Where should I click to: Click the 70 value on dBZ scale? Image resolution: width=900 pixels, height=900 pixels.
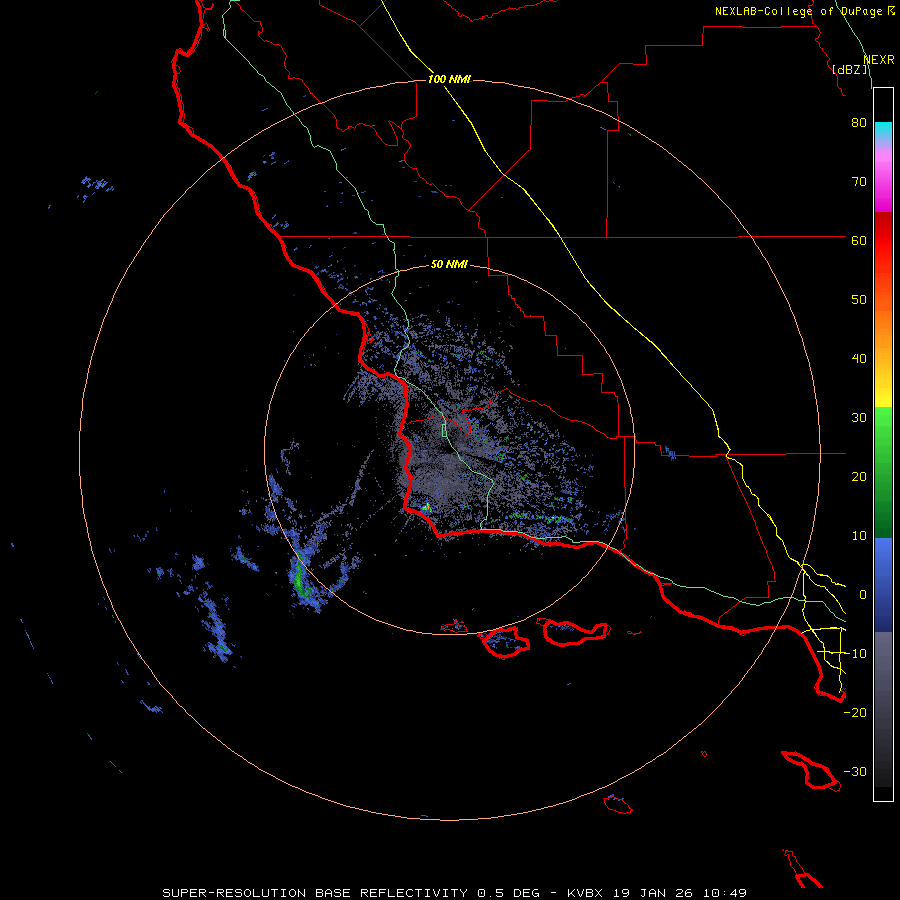tap(859, 181)
